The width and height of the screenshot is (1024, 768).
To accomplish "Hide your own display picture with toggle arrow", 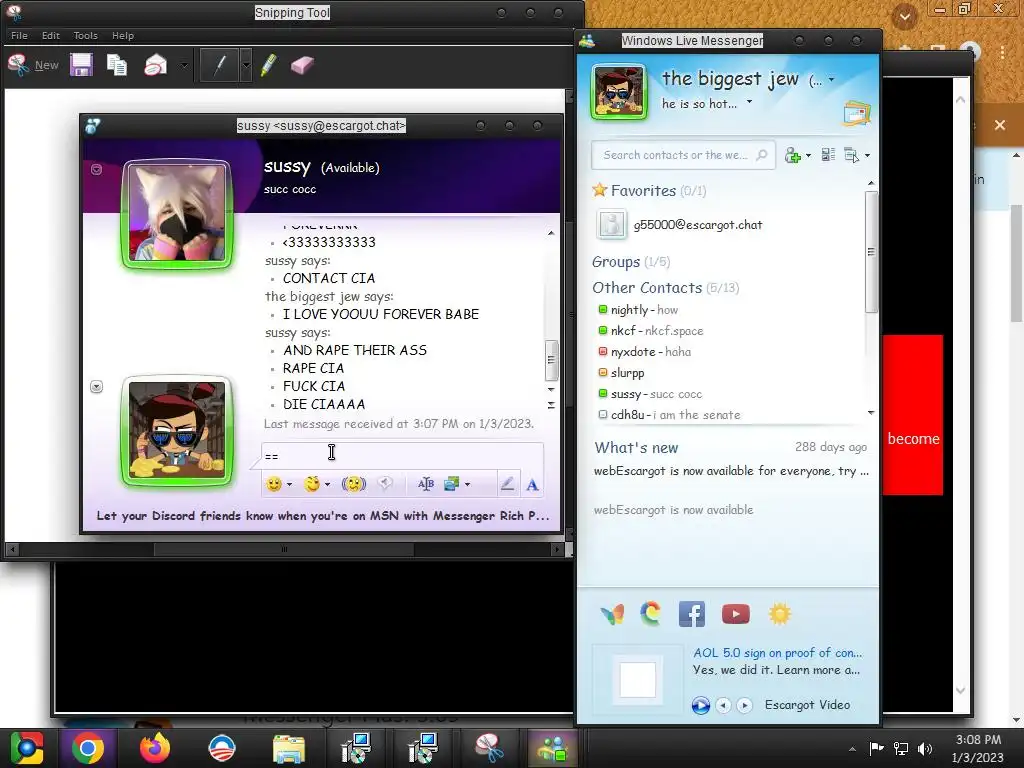I will [97, 387].
